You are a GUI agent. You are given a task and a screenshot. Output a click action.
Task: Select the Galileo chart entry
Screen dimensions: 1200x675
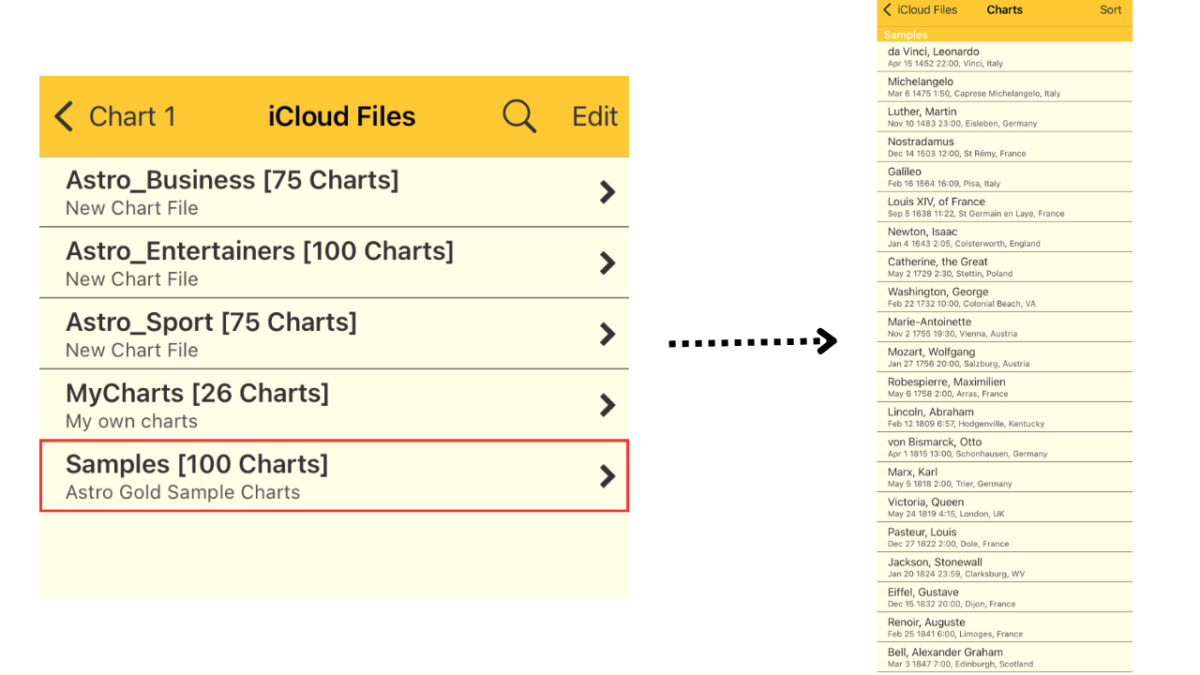pos(1004,177)
